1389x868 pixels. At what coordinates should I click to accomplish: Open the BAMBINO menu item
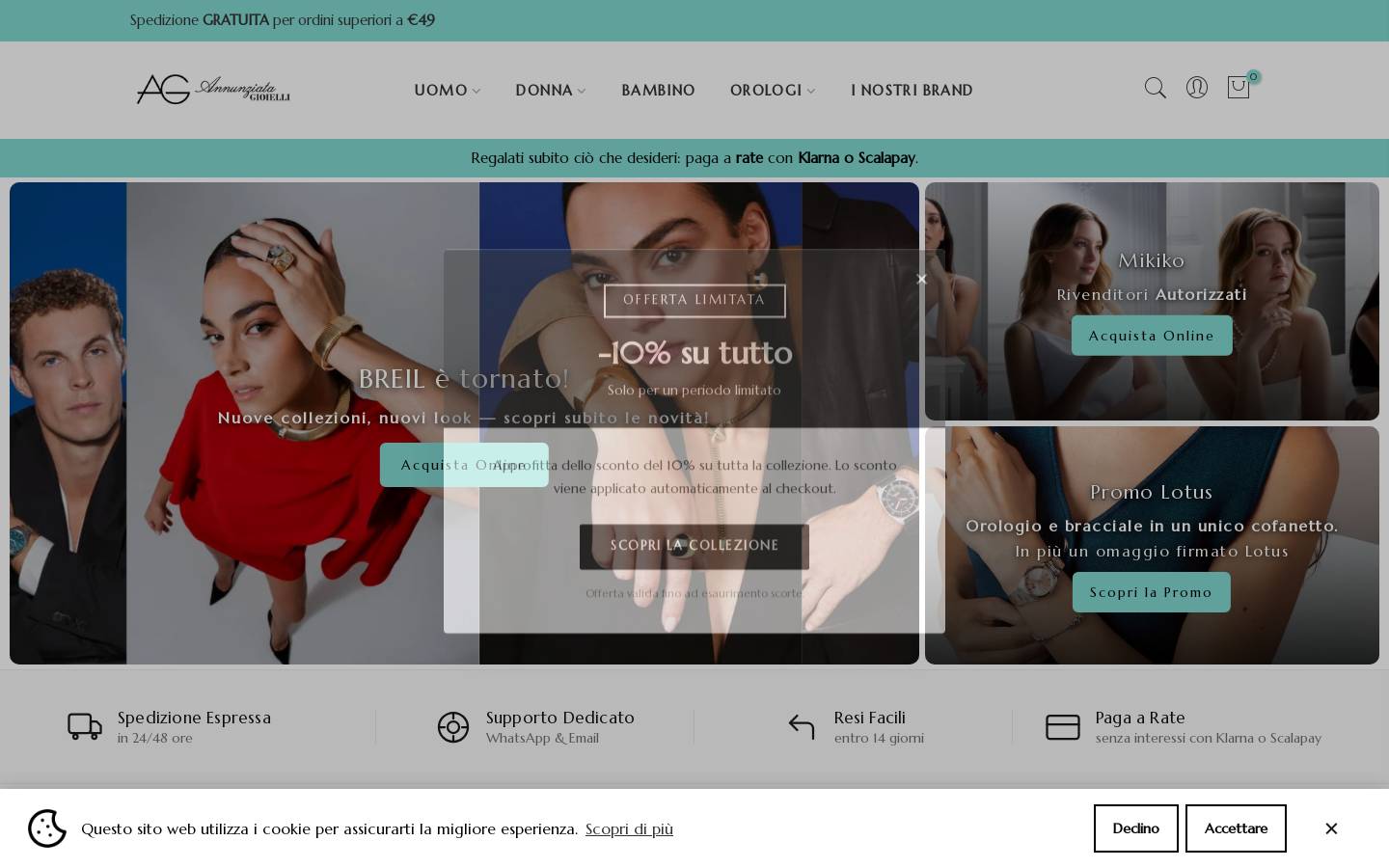click(658, 90)
